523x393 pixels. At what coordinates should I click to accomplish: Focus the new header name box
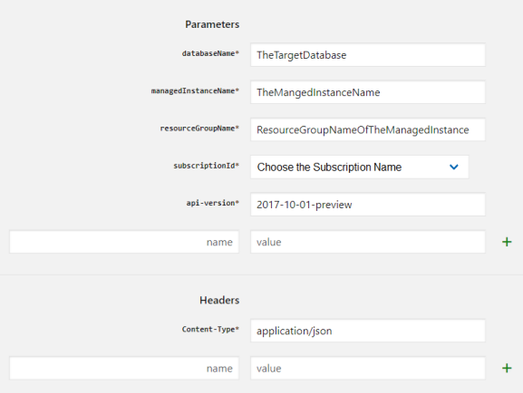(x=124, y=368)
